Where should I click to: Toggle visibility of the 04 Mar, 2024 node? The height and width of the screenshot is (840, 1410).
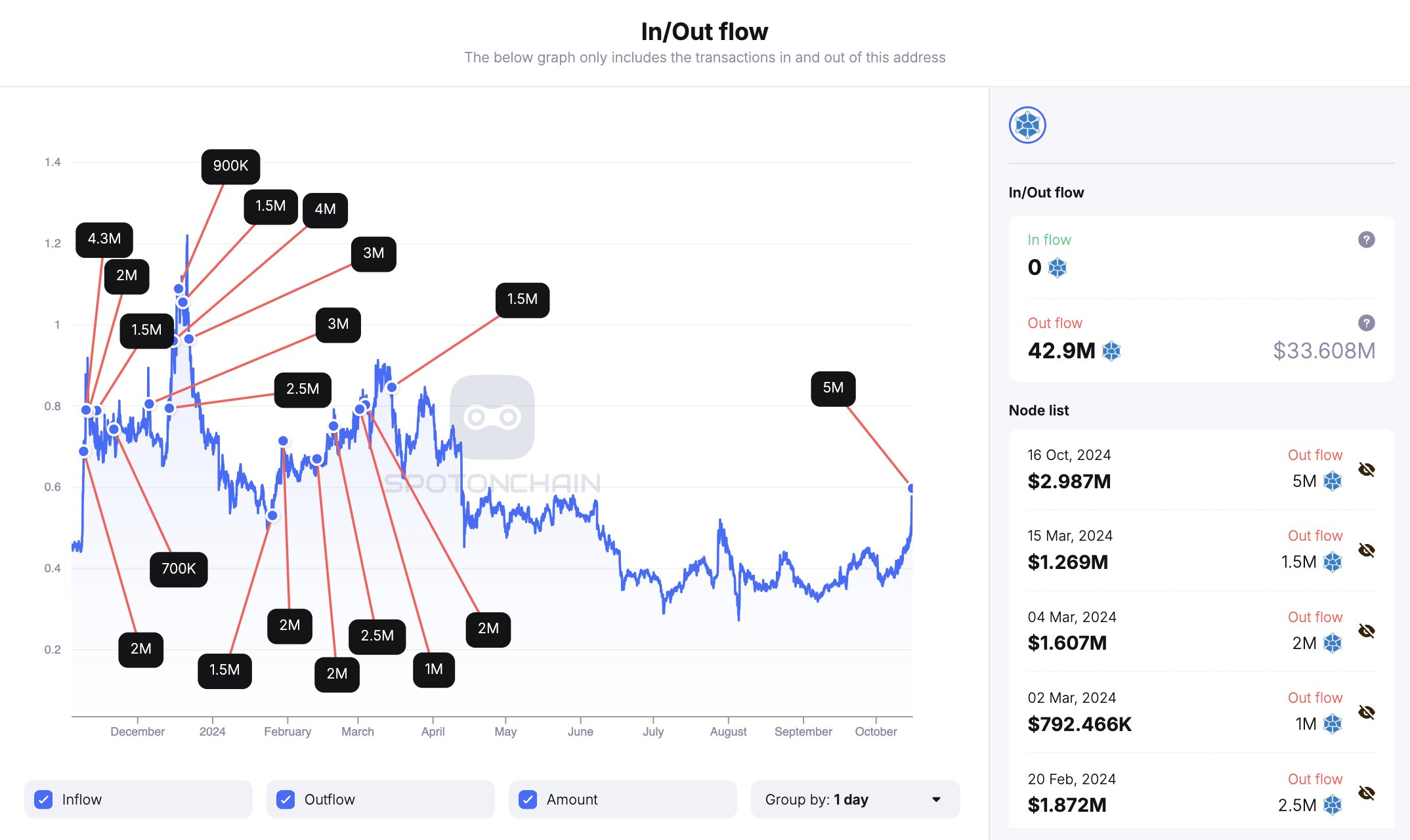point(1366,631)
